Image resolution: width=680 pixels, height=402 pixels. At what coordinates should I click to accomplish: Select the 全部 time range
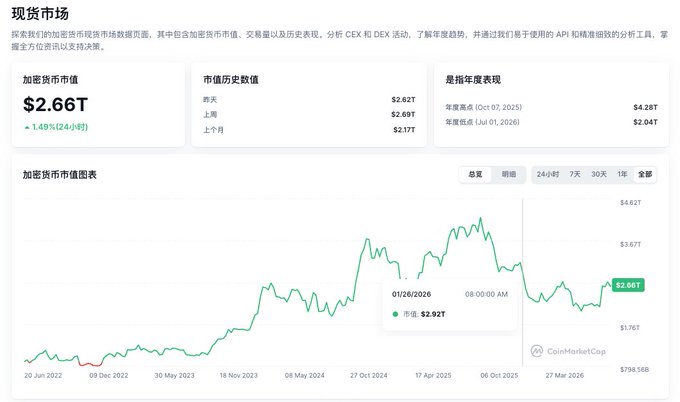click(x=645, y=174)
